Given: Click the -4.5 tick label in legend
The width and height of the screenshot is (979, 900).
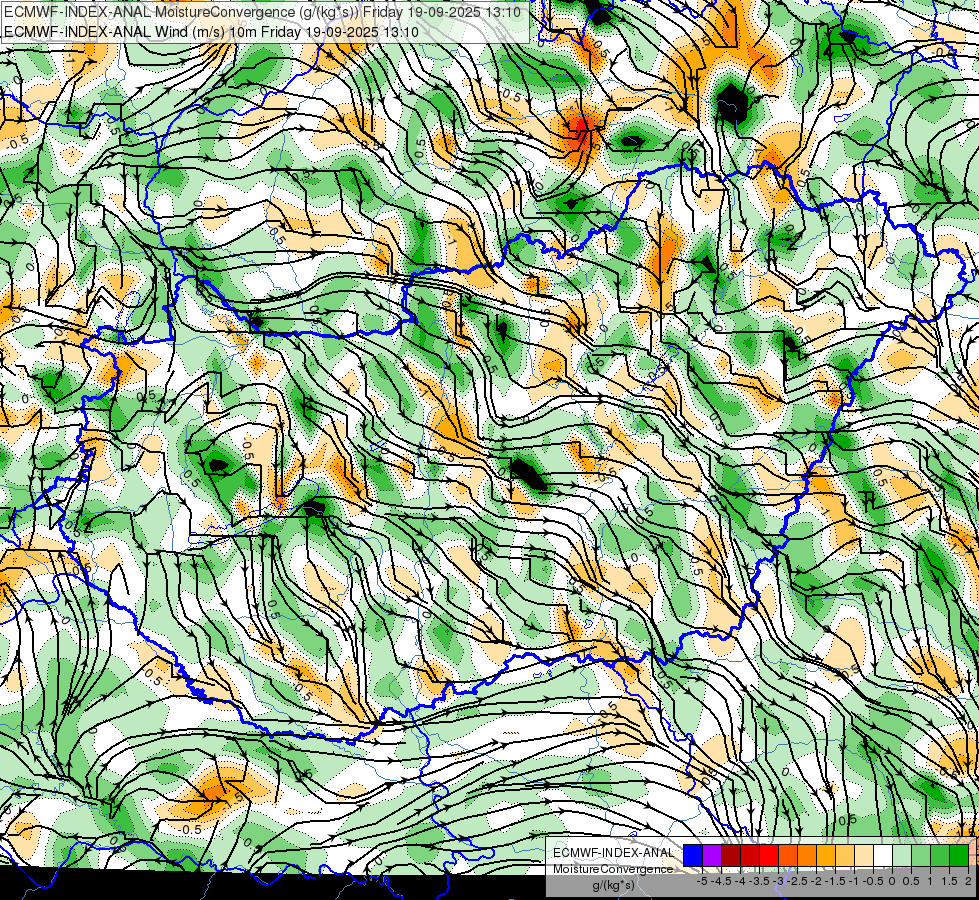Looking at the screenshot, I should point(719,881).
